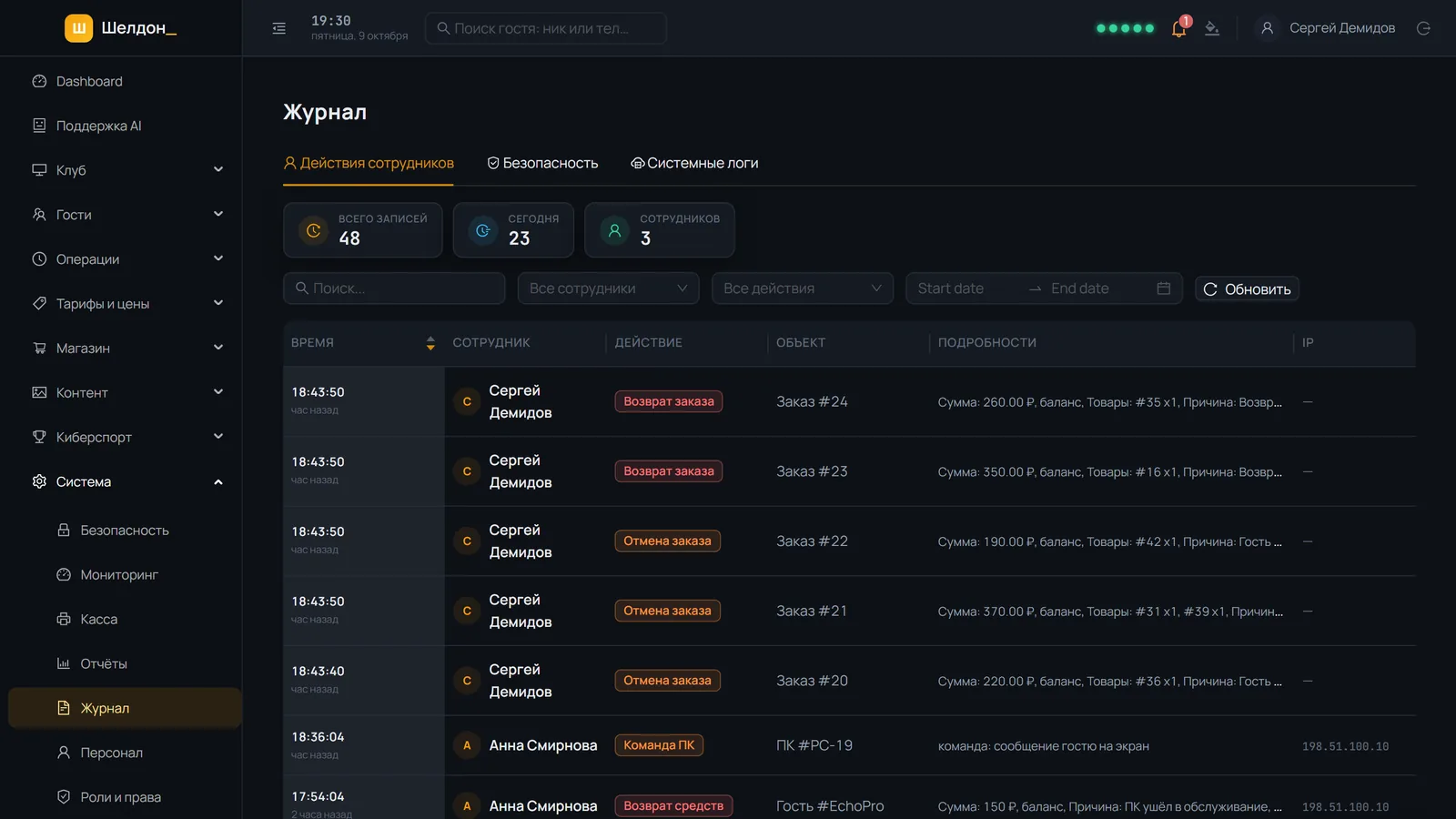Open Безопасность sidebar sub-item

tap(125, 530)
